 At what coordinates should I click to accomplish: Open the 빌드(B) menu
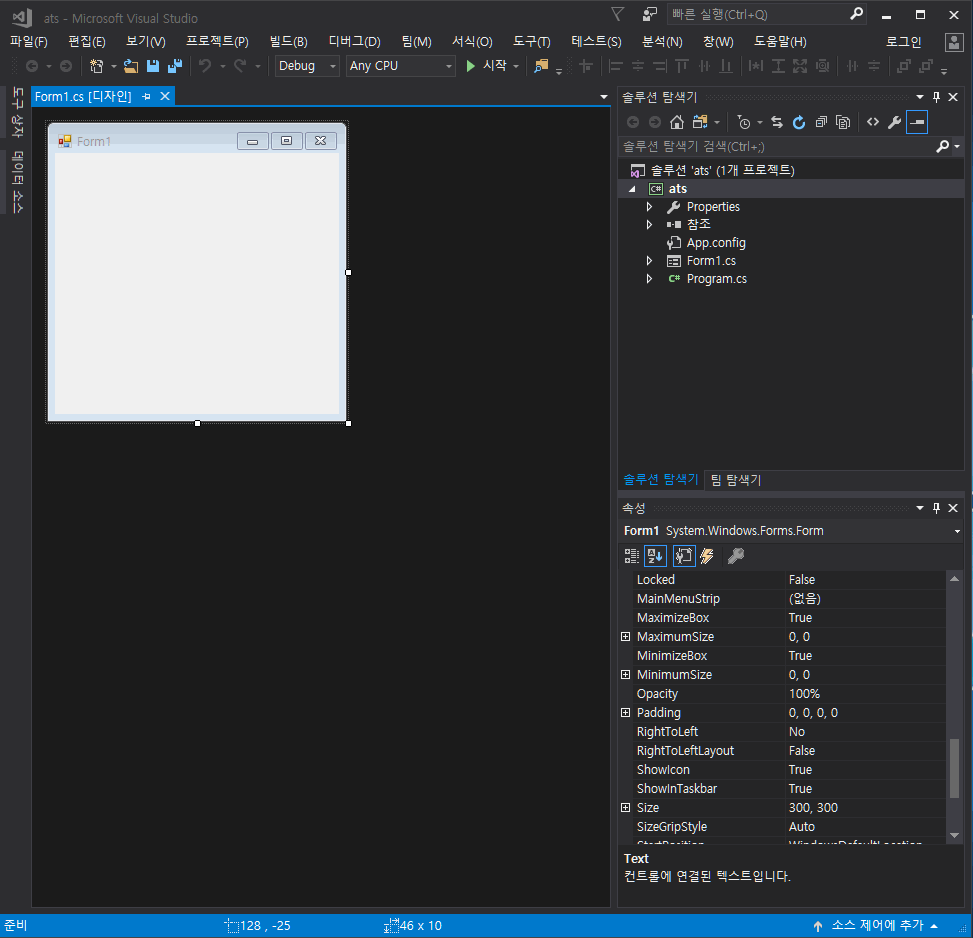288,41
